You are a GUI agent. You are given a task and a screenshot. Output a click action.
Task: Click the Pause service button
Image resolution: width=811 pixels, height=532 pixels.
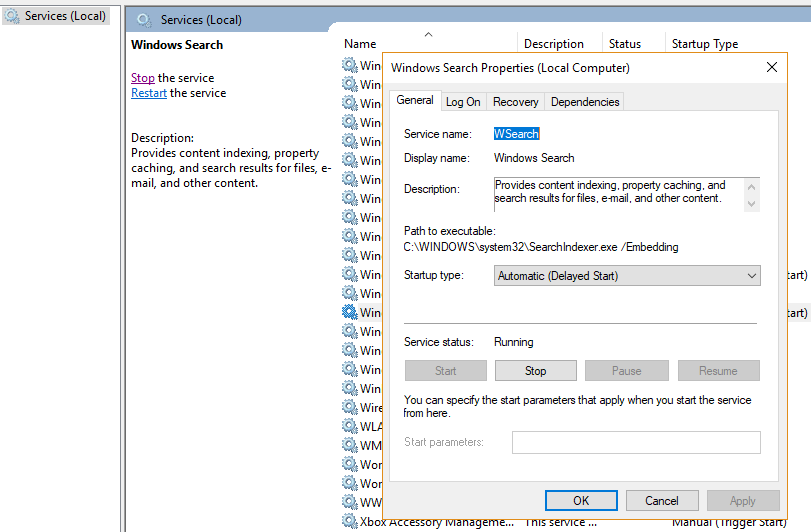point(626,371)
